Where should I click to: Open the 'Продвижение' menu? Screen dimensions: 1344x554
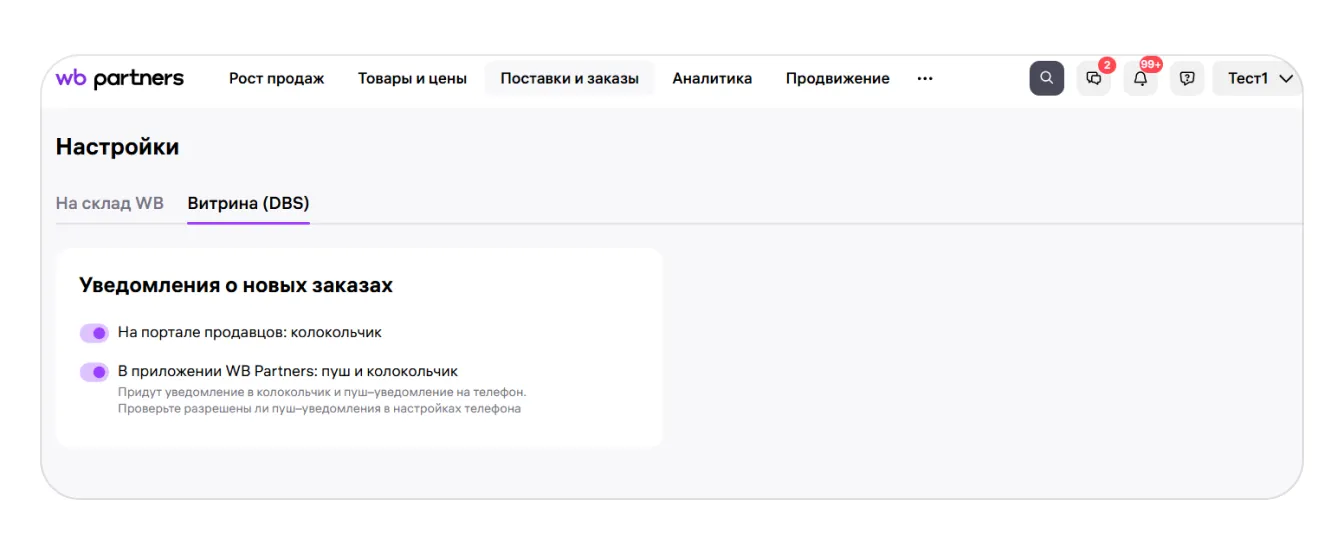pos(837,78)
